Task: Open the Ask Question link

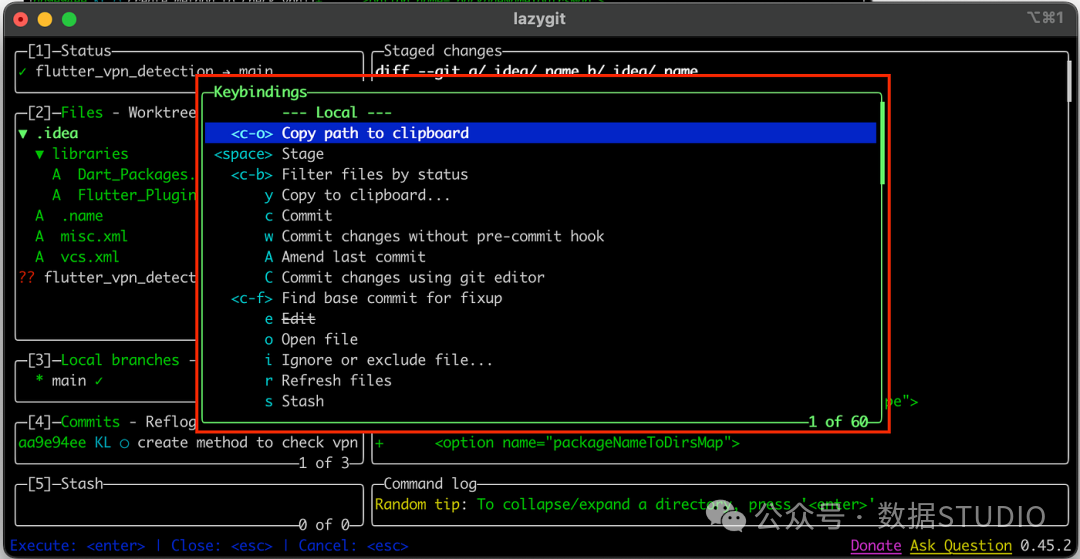Action: coord(961,546)
